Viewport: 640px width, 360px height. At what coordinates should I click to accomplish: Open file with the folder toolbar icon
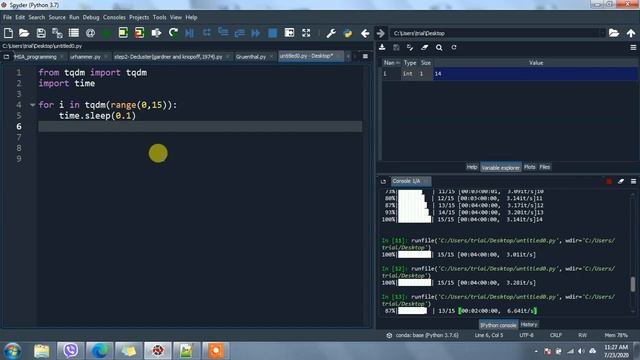[24, 33]
